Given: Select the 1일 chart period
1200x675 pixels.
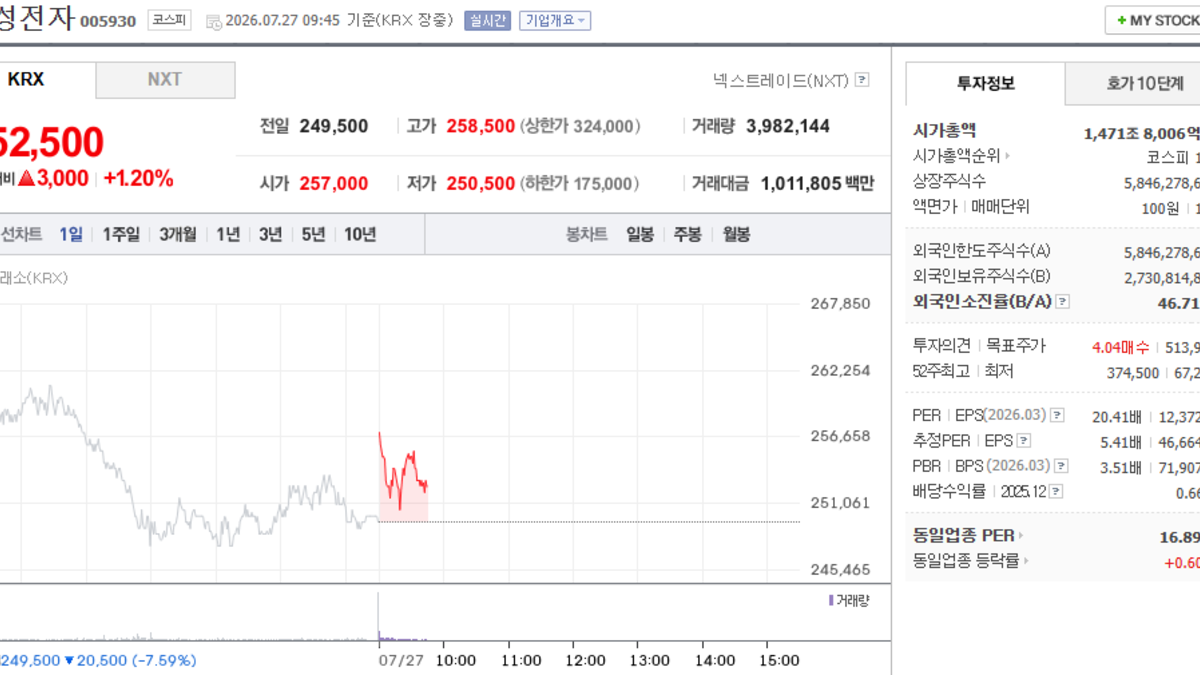Looking at the screenshot, I should coord(71,235).
